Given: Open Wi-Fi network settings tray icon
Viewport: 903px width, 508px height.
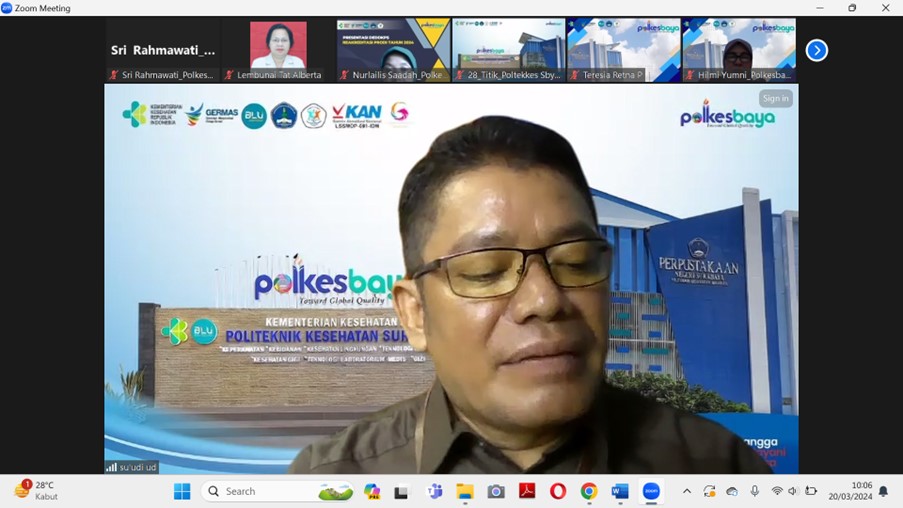Looking at the screenshot, I should (x=777, y=491).
